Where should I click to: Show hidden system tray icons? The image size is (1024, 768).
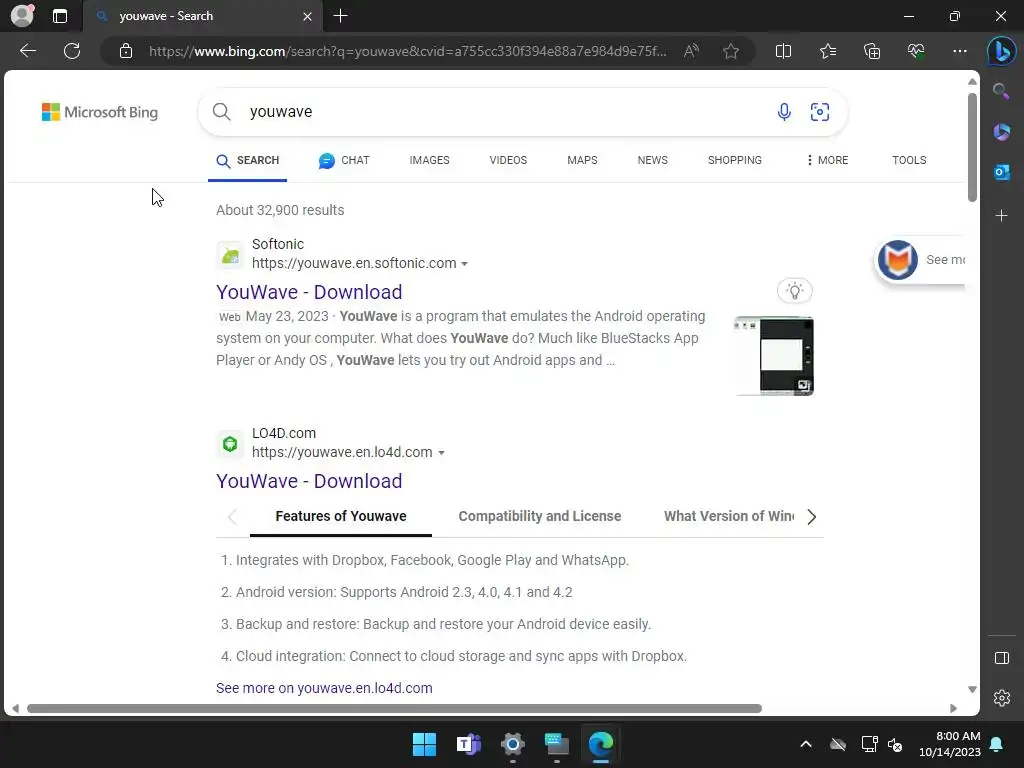(806, 744)
